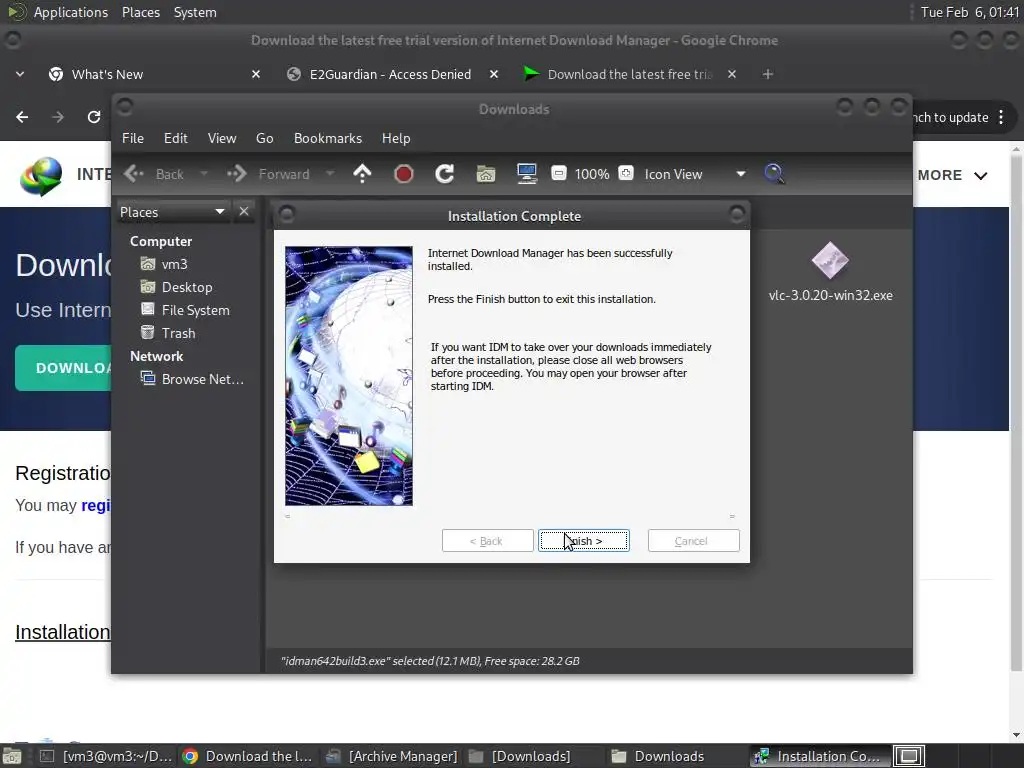Expand the MORE menu on IDM site

click(x=952, y=175)
